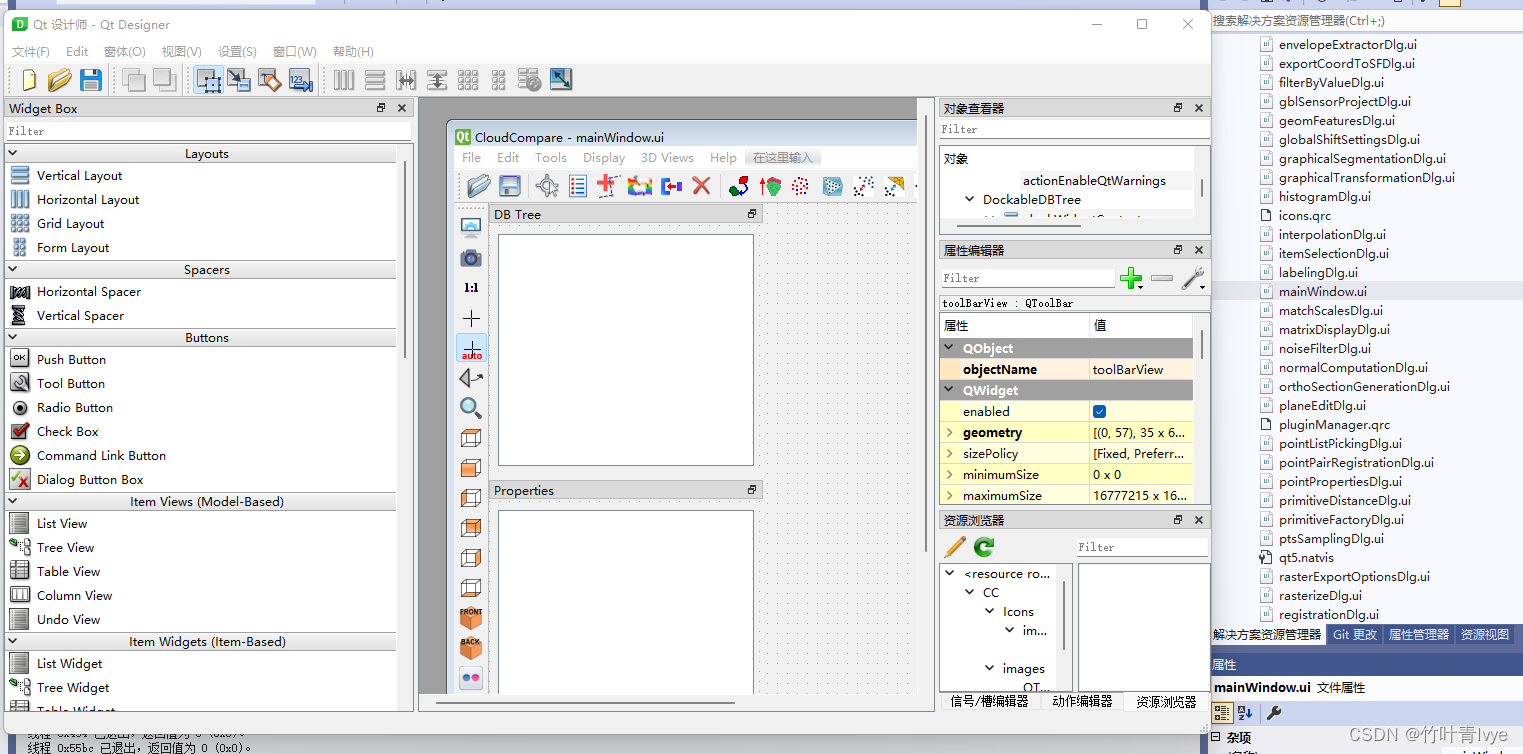The width and height of the screenshot is (1523, 754).
Task: Click the resource browser Filter field
Action: coord(1142,547)
